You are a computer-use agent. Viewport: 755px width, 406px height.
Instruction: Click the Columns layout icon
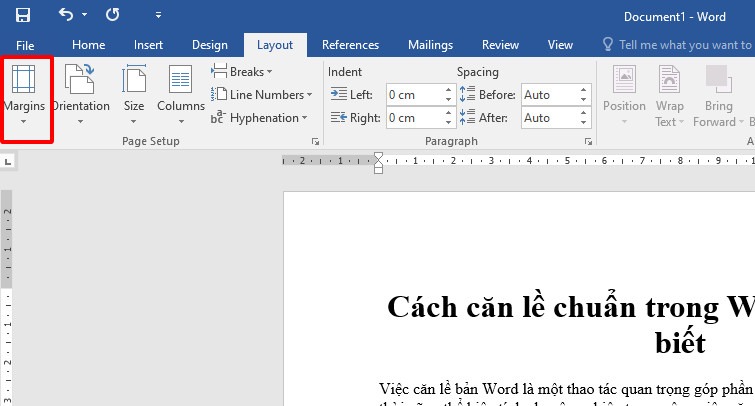(x=180, y=80)
